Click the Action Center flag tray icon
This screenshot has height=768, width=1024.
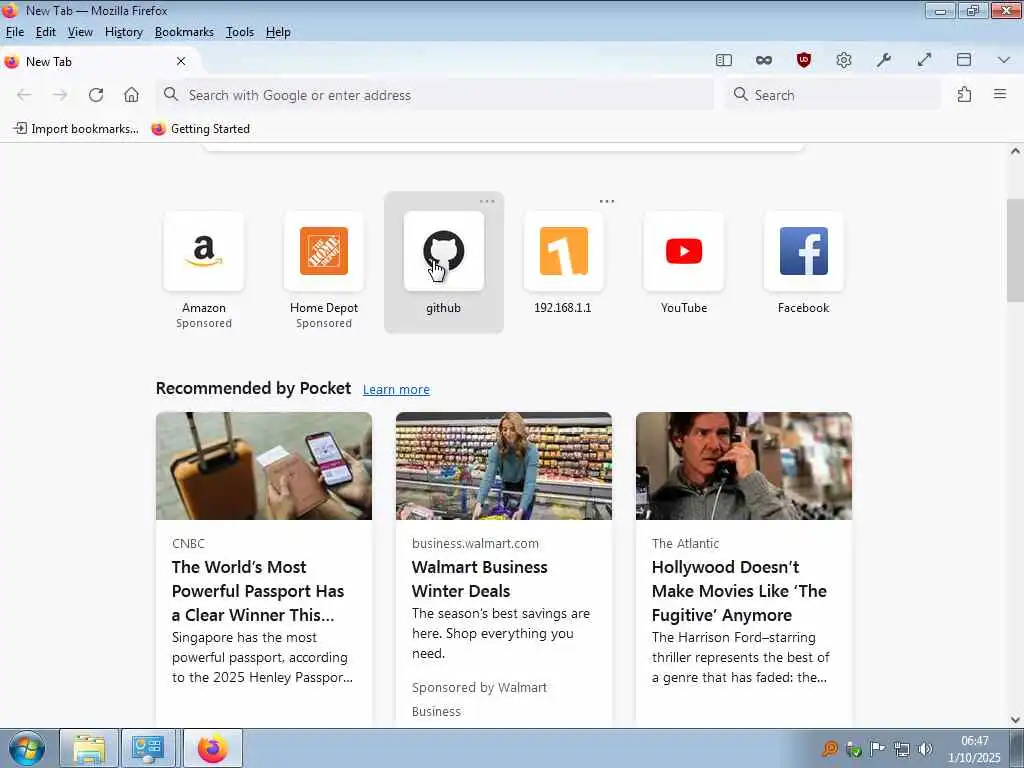878,749
